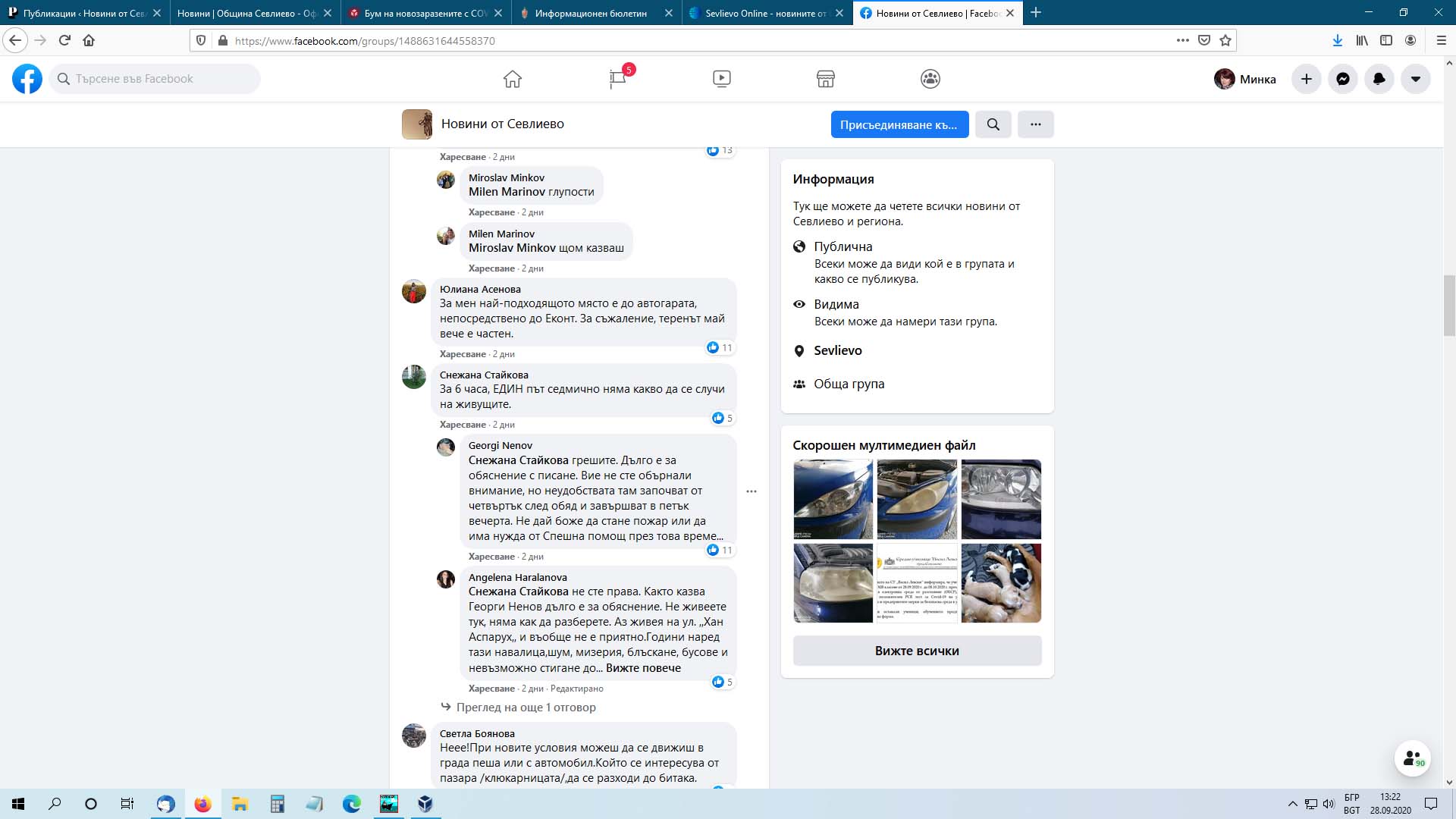Expand 'Преглед на още 1 отговор' replies

[526, 708]
